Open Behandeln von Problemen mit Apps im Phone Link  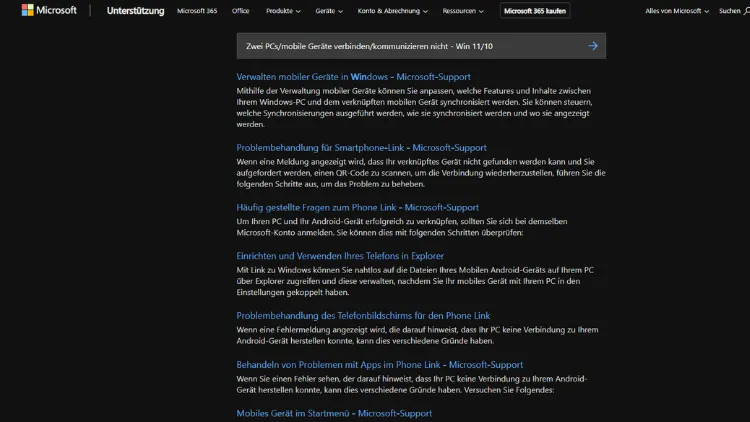[380, 364]
